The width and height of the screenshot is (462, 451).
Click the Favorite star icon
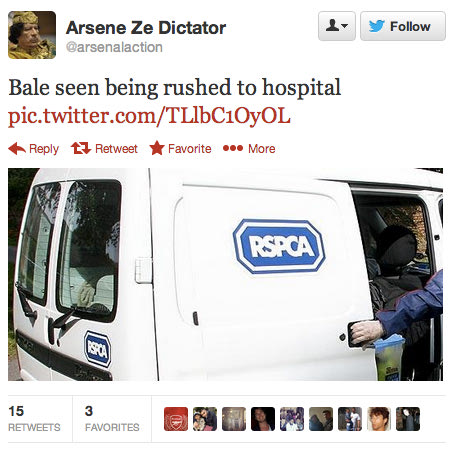(157, 148)
